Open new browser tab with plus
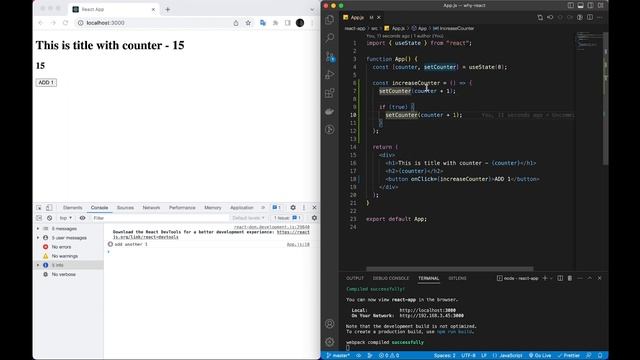Viewport: 640px width, 360px height. coord(167,9)
